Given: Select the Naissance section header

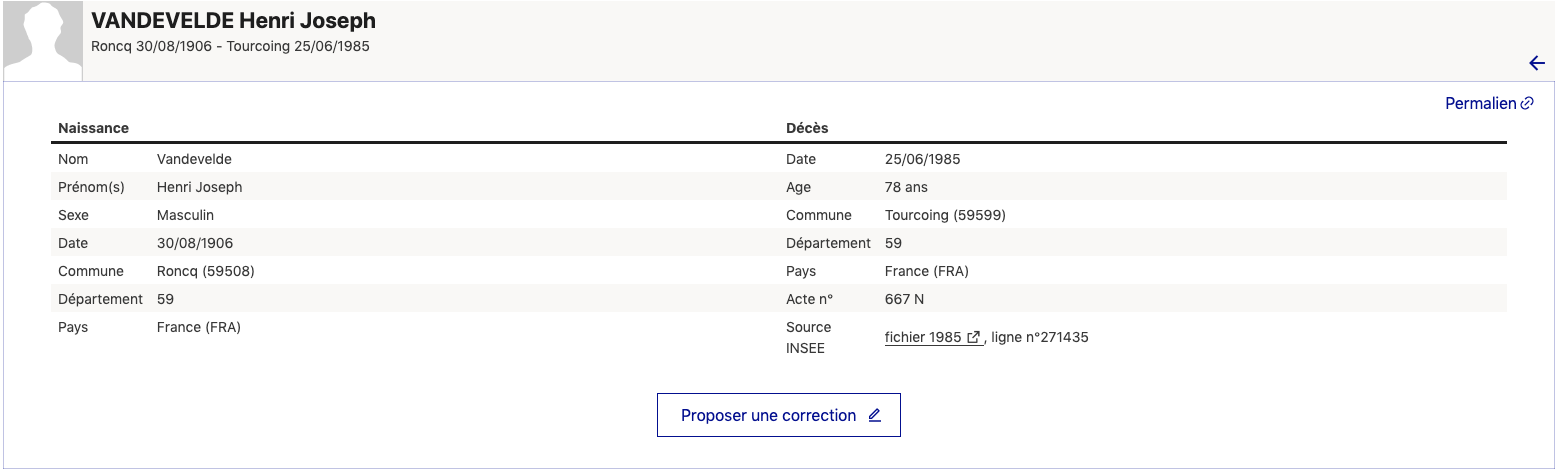Looking at the screenshot, I should (x=93, y=128).
